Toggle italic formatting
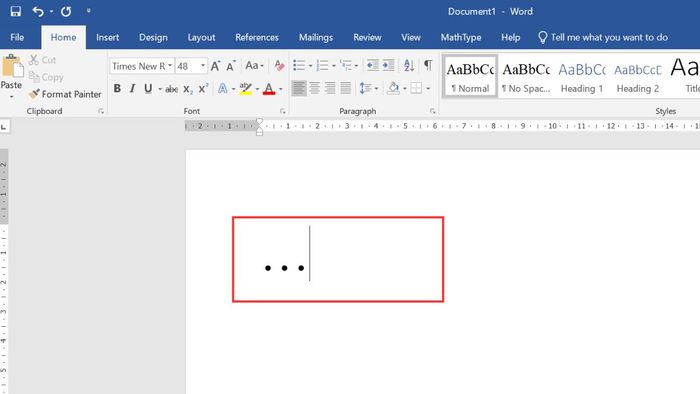 click(132, 88)
